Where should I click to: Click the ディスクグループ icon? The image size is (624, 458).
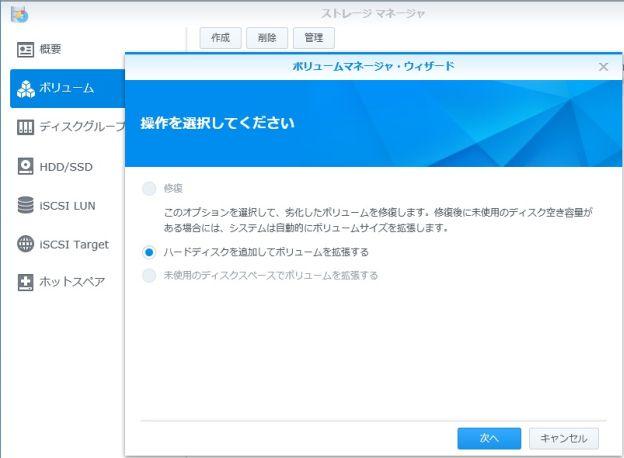25,127
